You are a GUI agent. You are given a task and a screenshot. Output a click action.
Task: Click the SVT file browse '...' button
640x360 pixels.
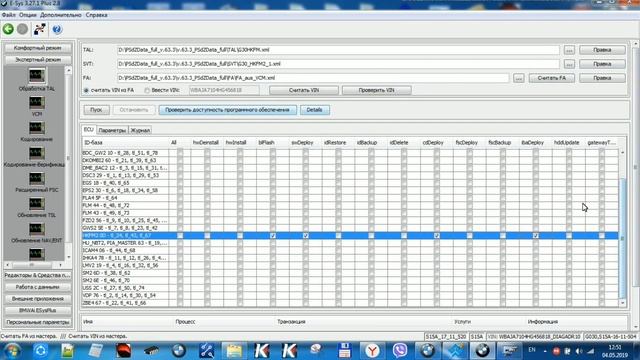pos(569,64)
